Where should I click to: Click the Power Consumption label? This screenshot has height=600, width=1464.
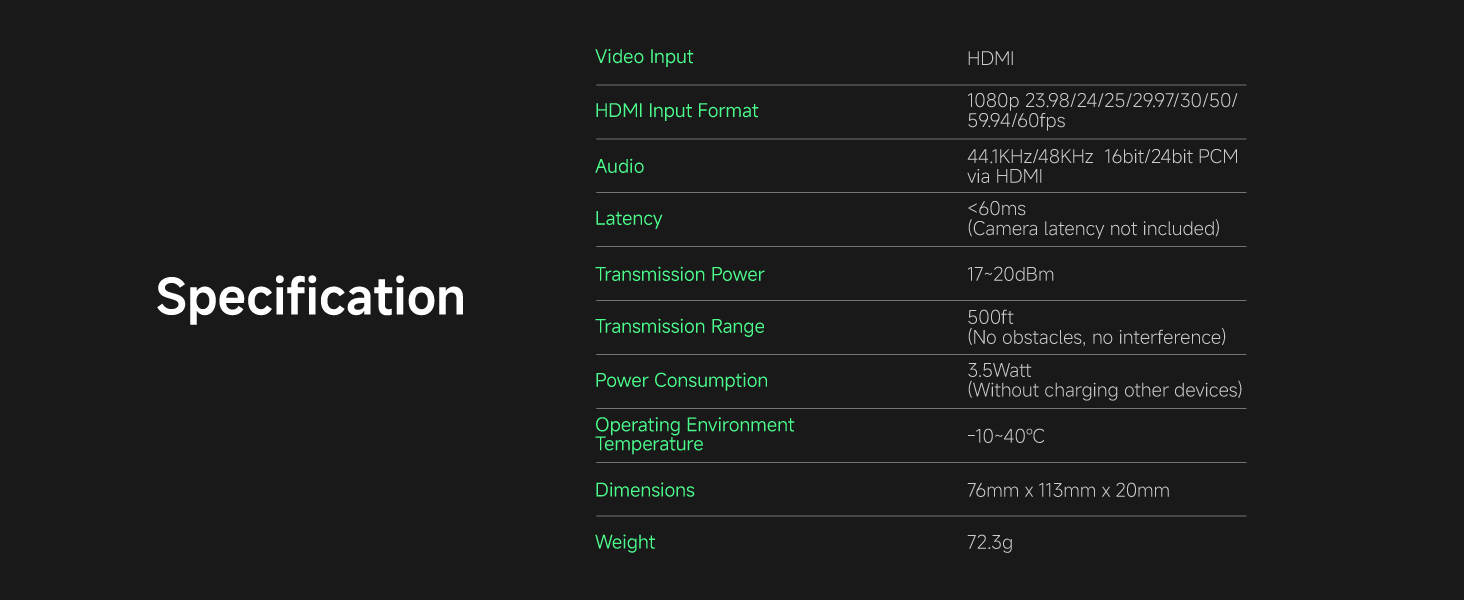[x=681, y=380]
